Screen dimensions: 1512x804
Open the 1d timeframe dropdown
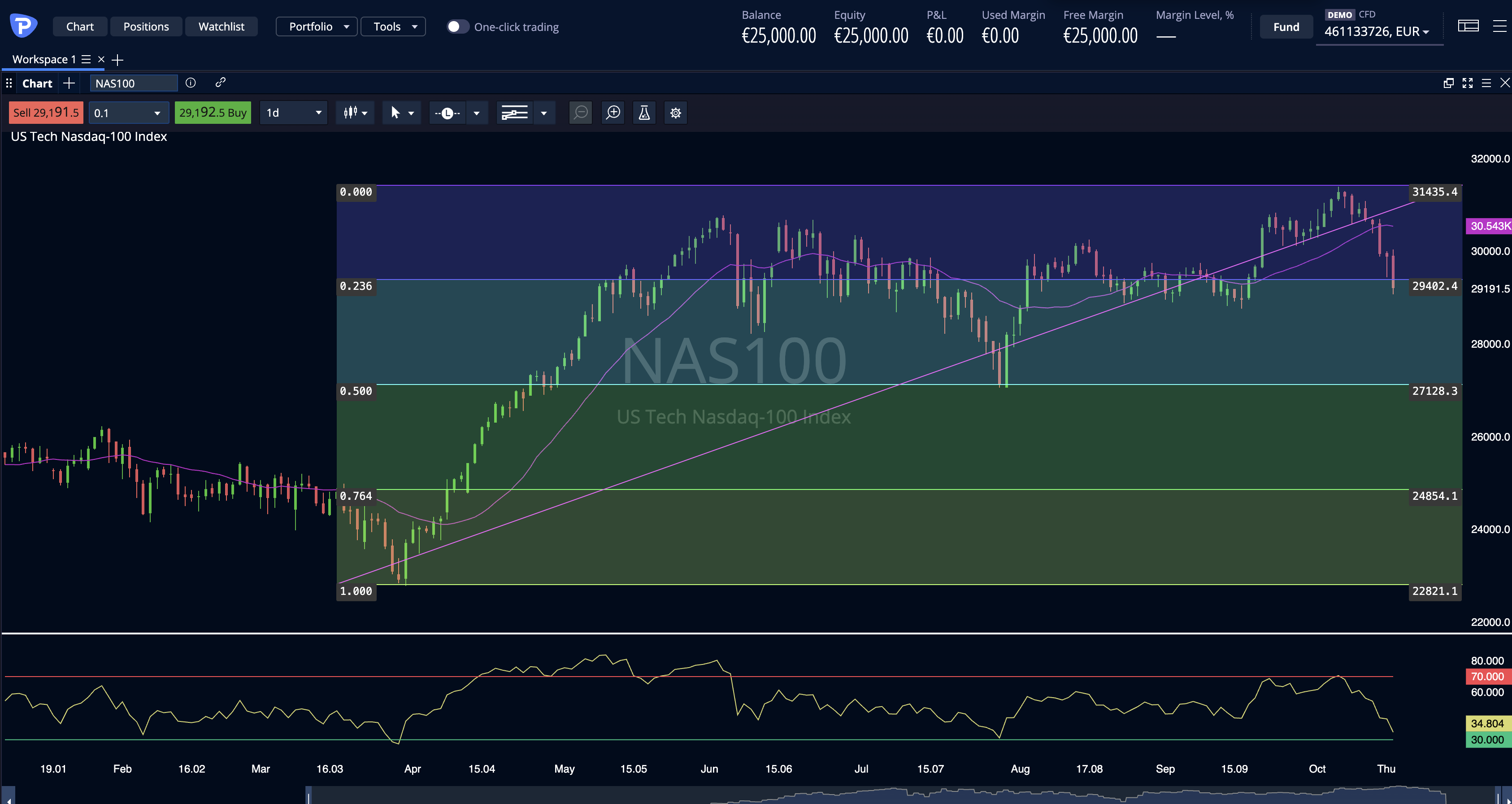click(294, 113)
